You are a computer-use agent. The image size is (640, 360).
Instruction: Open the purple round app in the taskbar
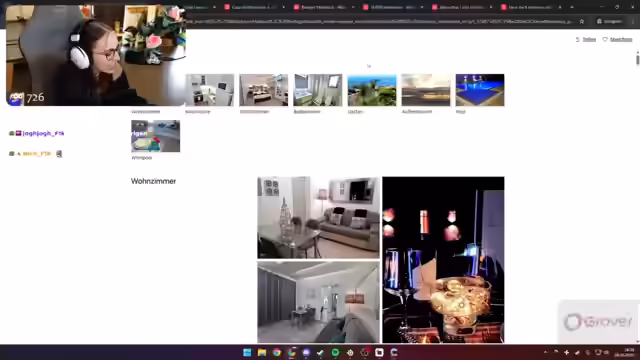tap(306, 353)
